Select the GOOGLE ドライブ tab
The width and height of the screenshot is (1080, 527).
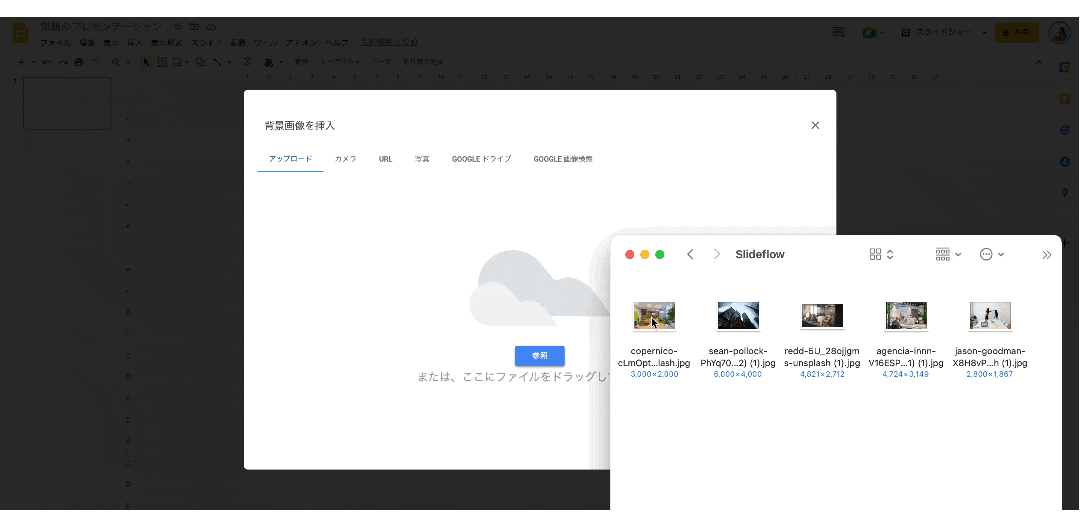(x=481, y=159)
